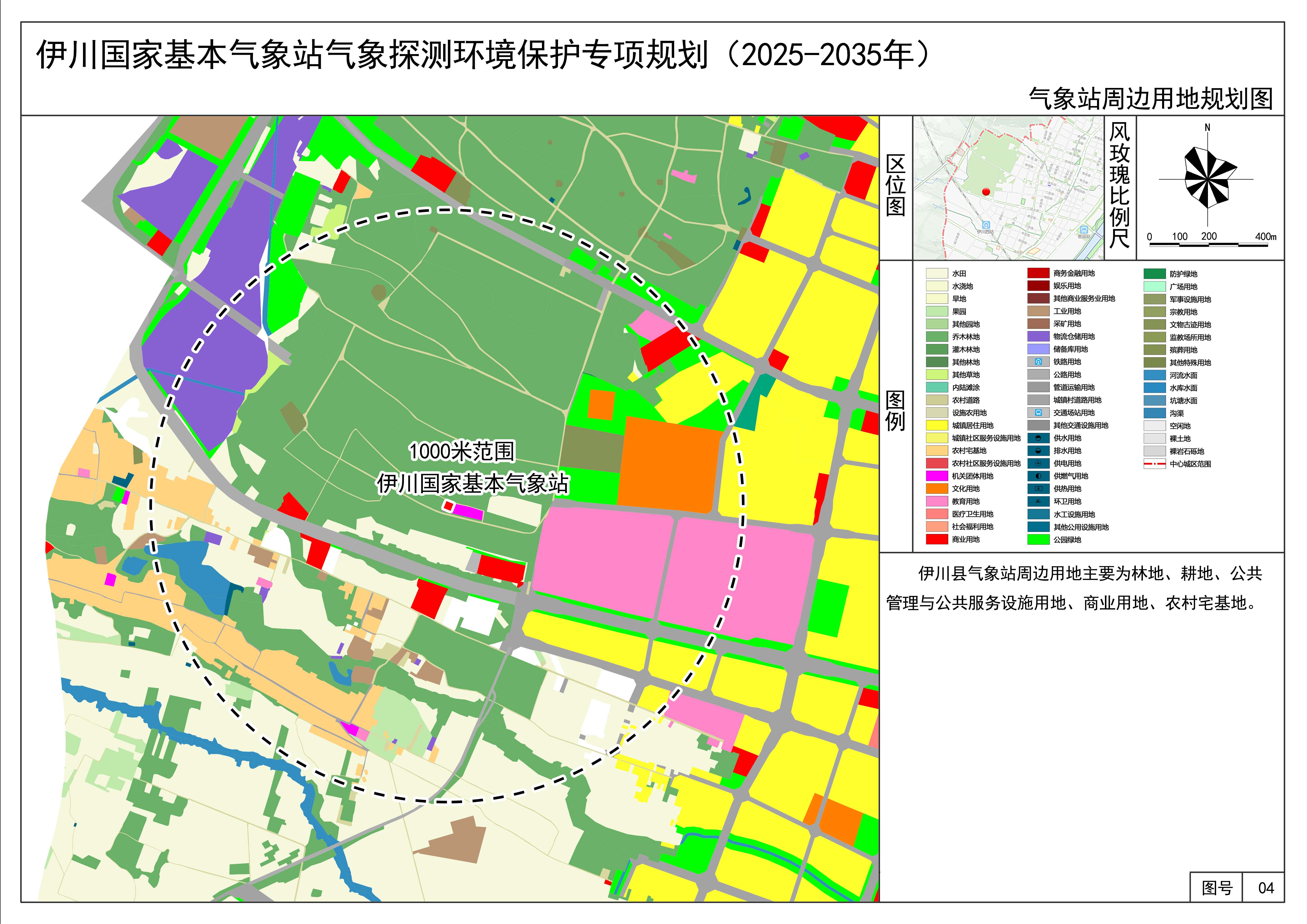This screenshot has width=1307, height=924.
Task: Click the 供电用地 lightning icon
Action: click(1038, 464)
